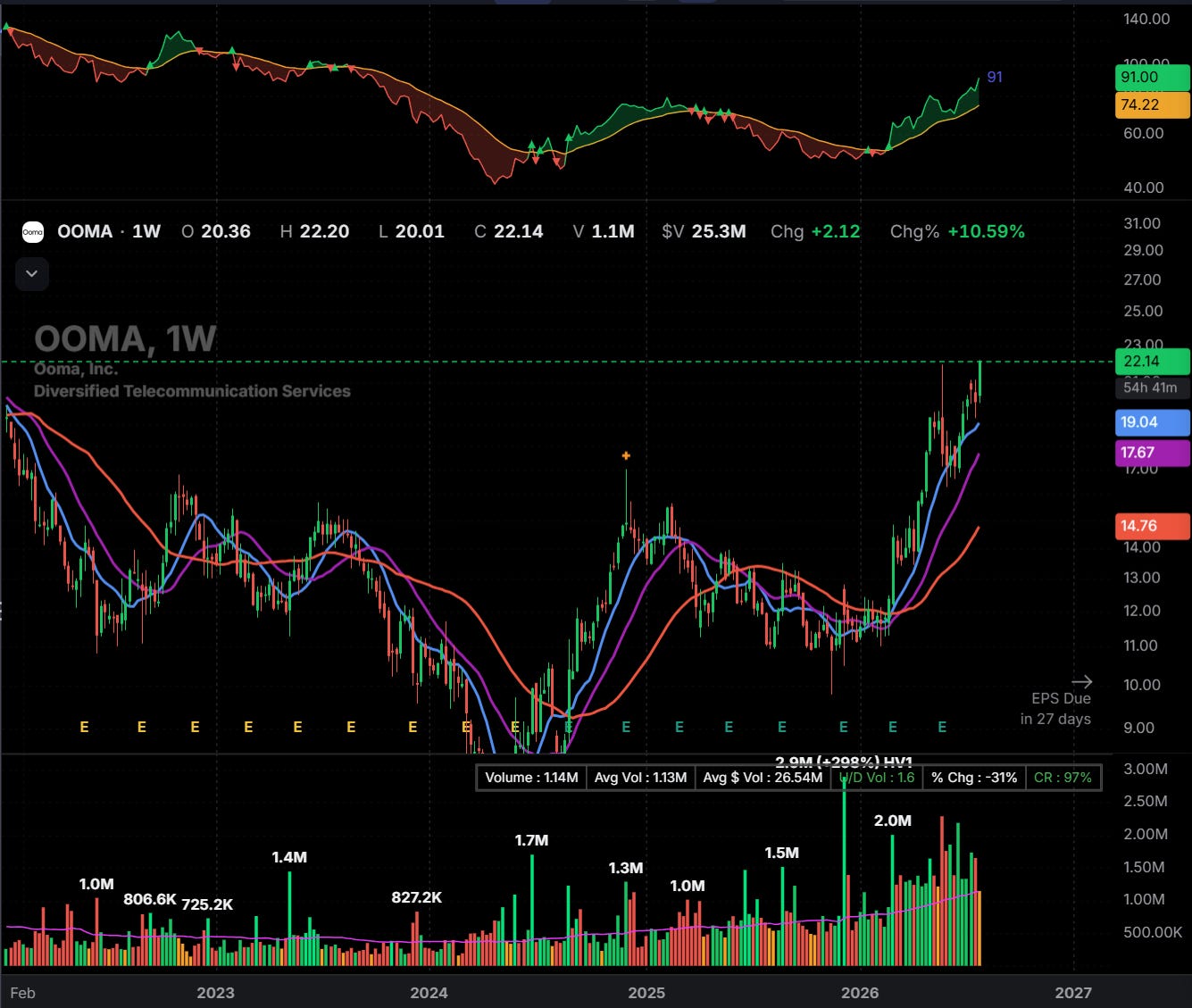
Task: Click the EPS Due in 27 days note
Action: pyautogui.click(x=1055, y=708)
